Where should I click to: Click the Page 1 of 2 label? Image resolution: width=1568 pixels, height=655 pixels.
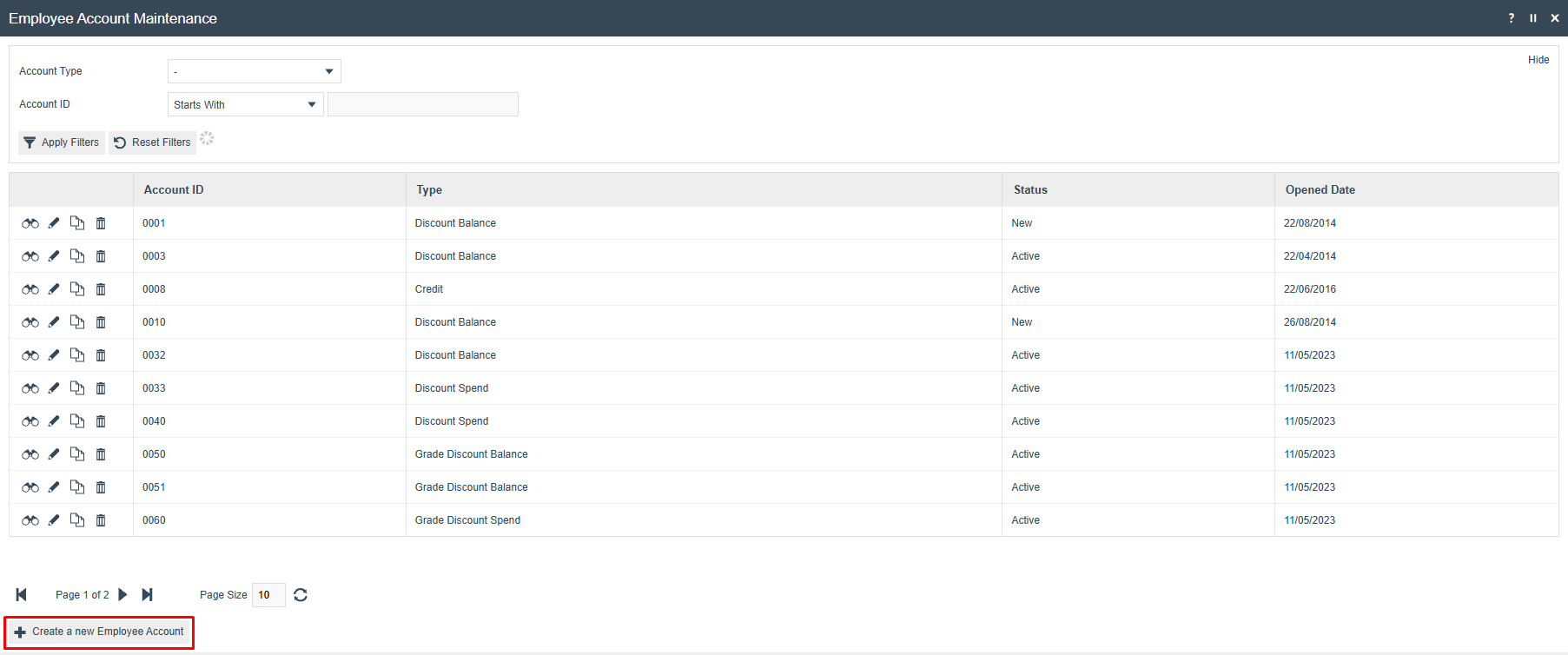click(x=83, y=595)
